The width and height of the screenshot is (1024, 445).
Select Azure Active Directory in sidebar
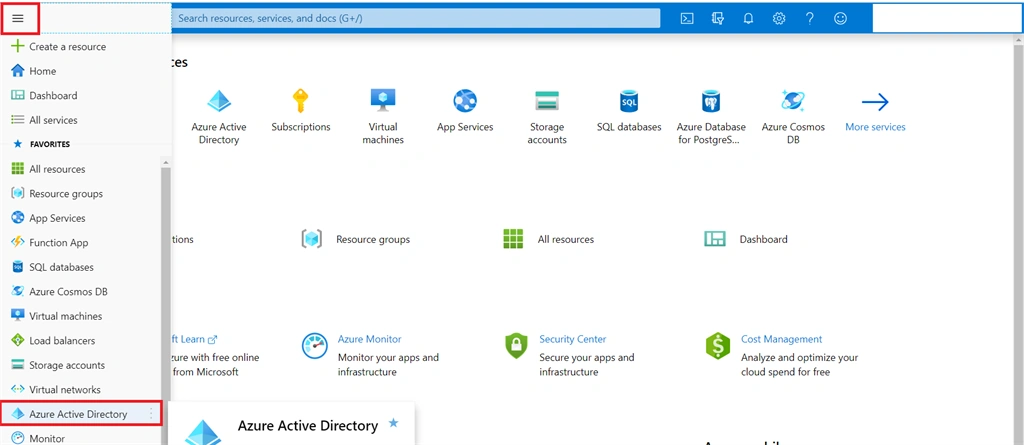pos(81,414)
